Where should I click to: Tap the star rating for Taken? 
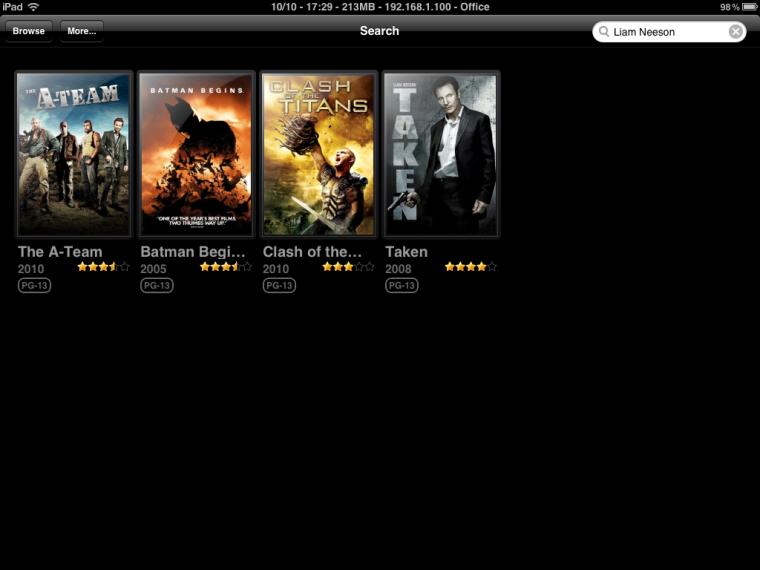point(471,267)
